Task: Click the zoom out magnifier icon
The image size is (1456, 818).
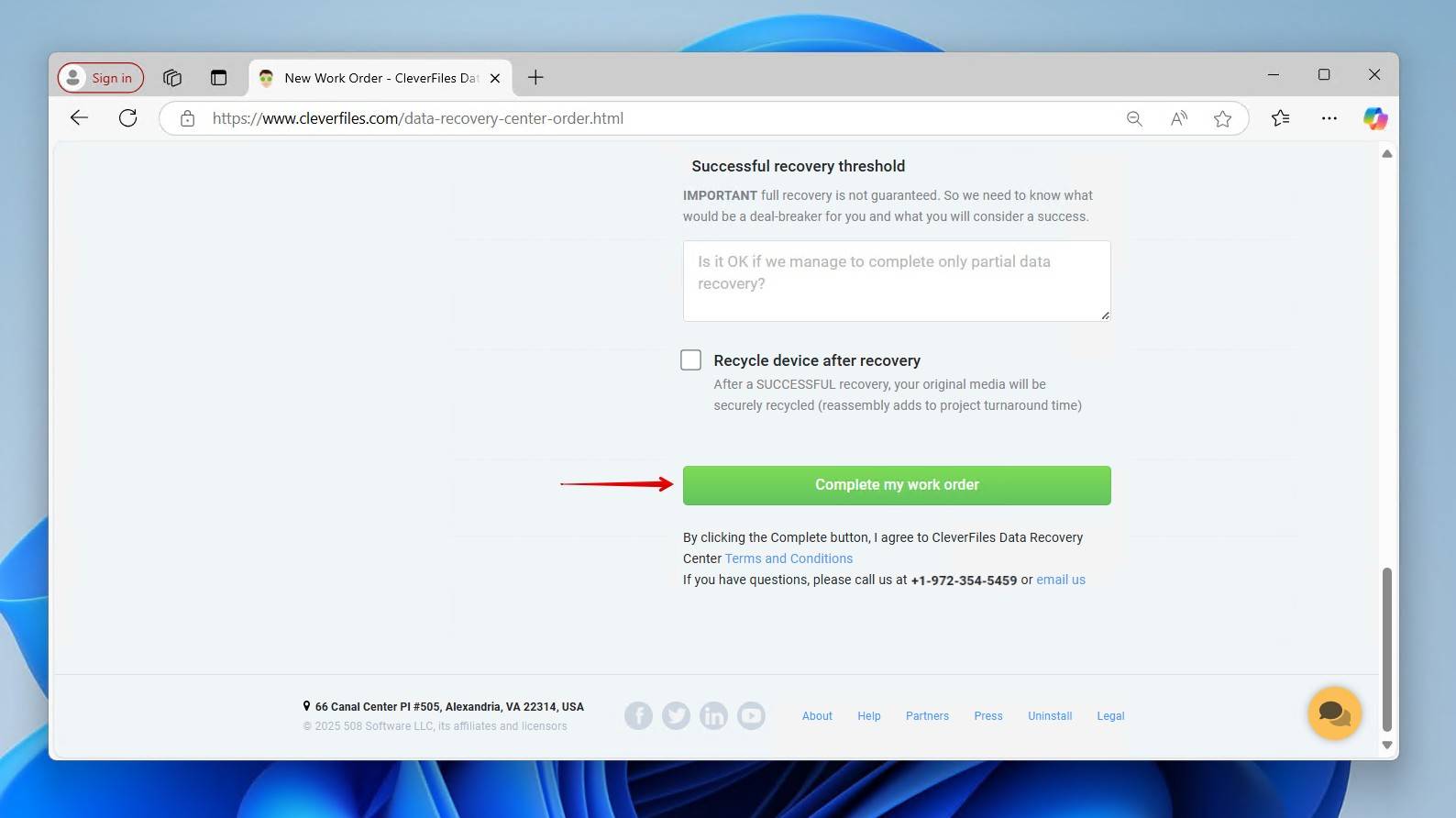Action: point(1134,118)
